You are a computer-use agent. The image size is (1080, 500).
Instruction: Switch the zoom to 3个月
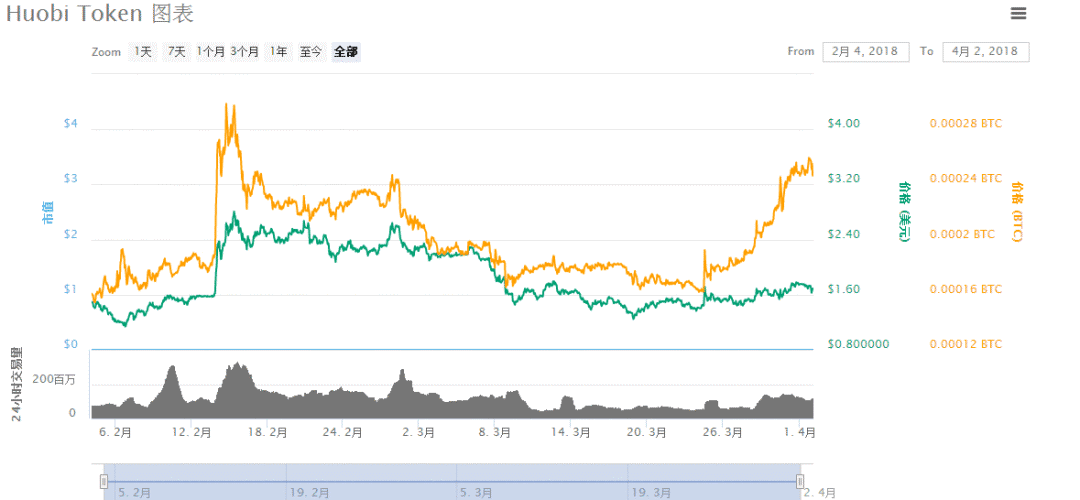point(244,51)
